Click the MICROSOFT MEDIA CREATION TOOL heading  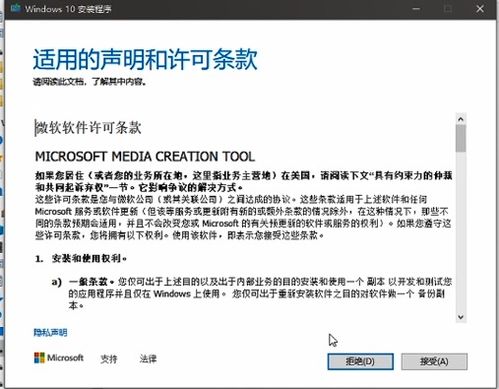[145, 156]
